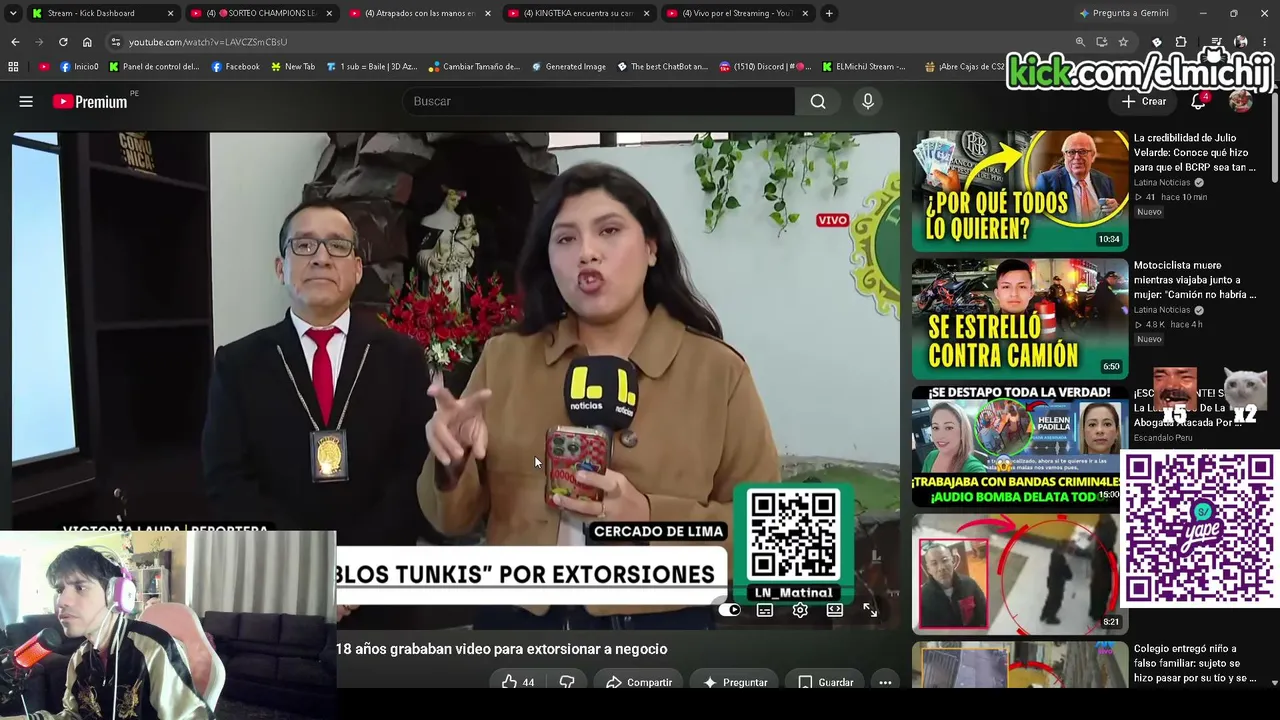The height and width of the screenshot is (720, 1280).
Task: Open Motociclista muere mientras viajaba video title
Action: click(x=1195, y=280)
